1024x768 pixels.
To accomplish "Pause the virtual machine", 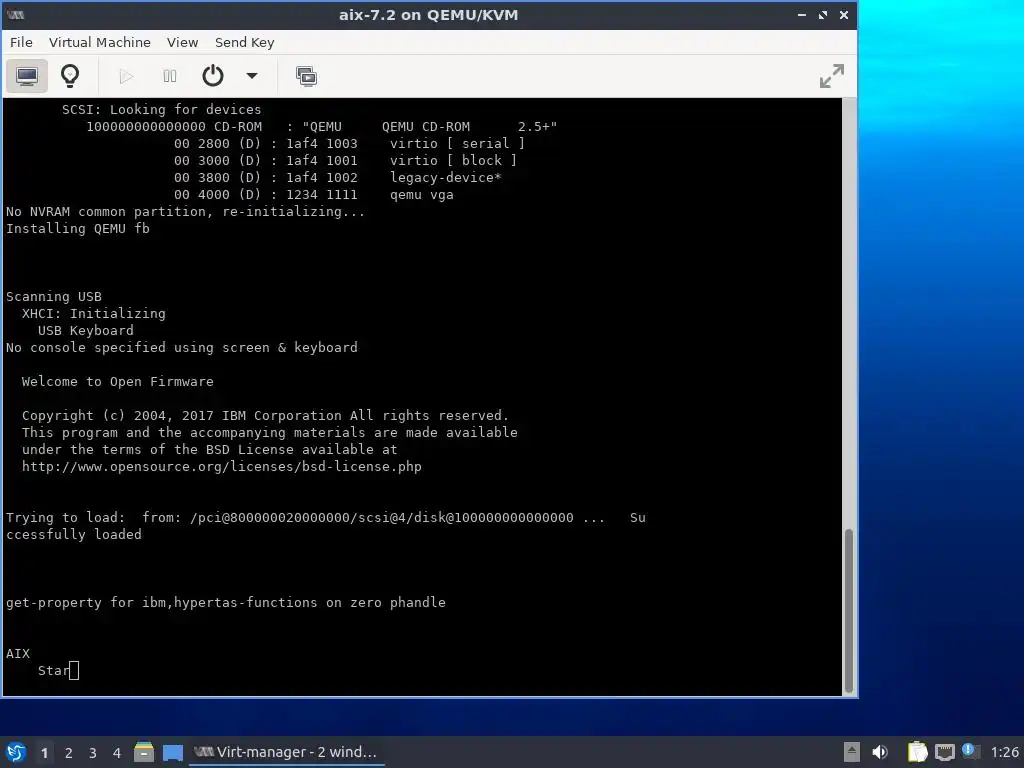I will point(170,76).
